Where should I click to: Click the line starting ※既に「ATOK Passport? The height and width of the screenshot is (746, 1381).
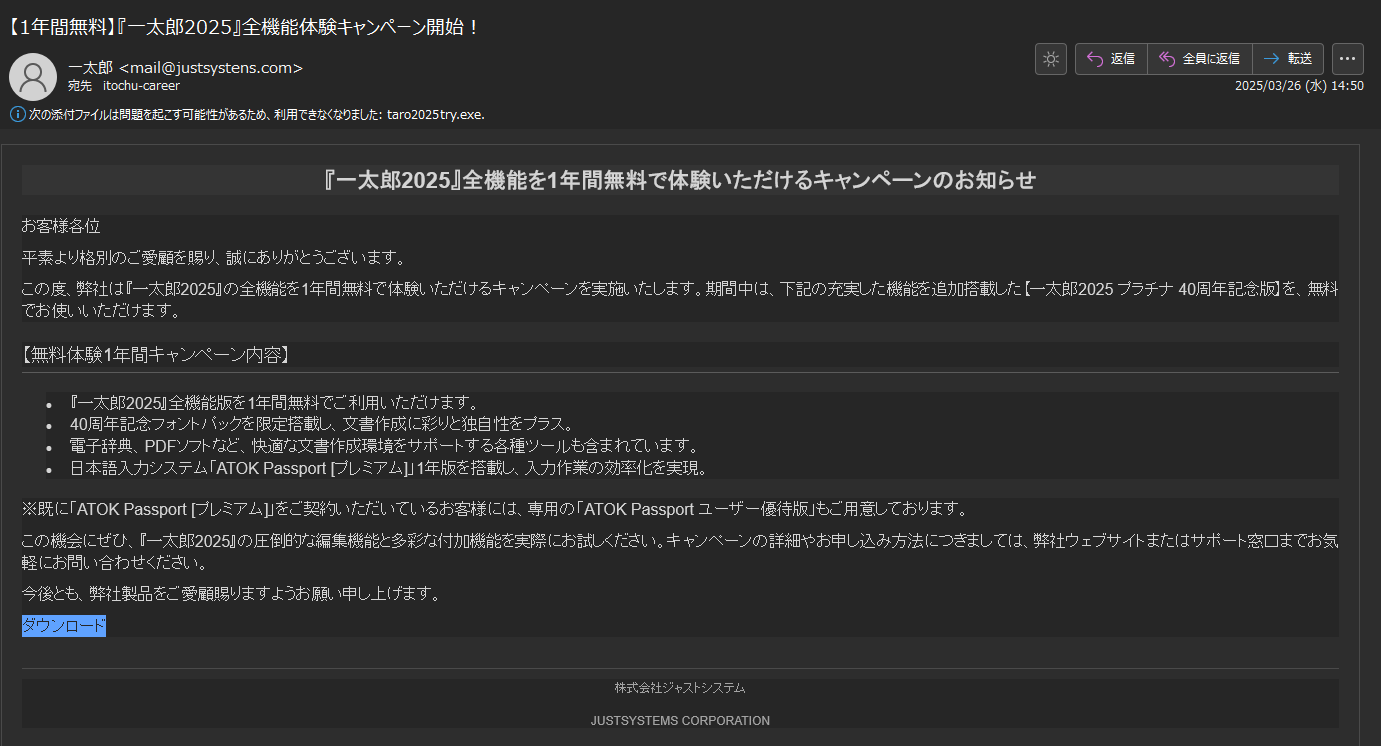(x=494, y=509)
